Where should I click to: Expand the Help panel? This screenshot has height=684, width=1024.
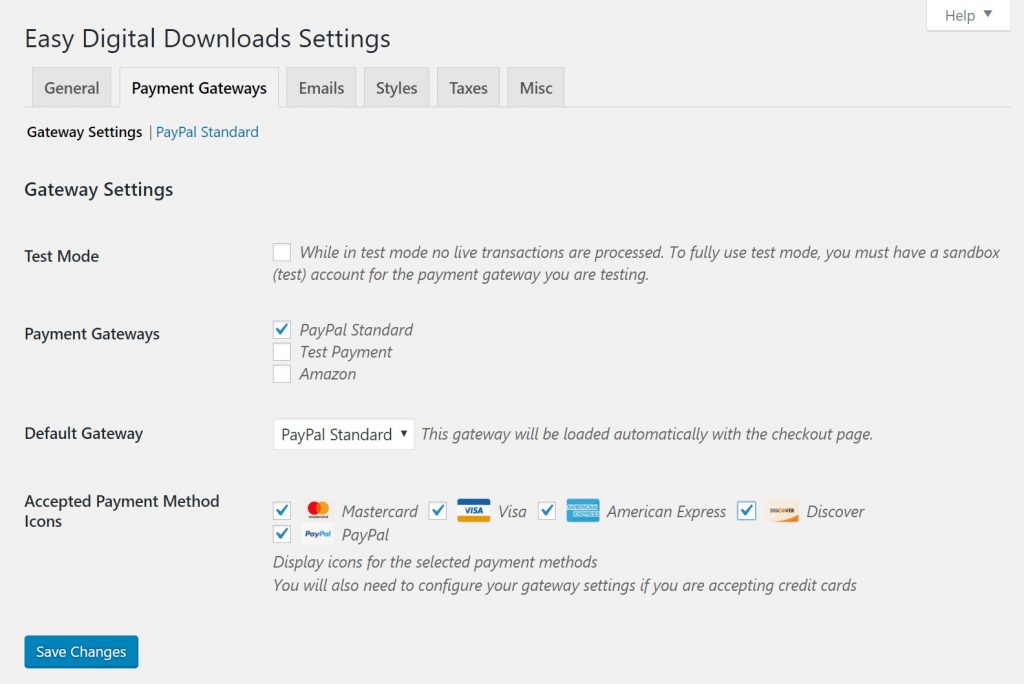point(966,15)
